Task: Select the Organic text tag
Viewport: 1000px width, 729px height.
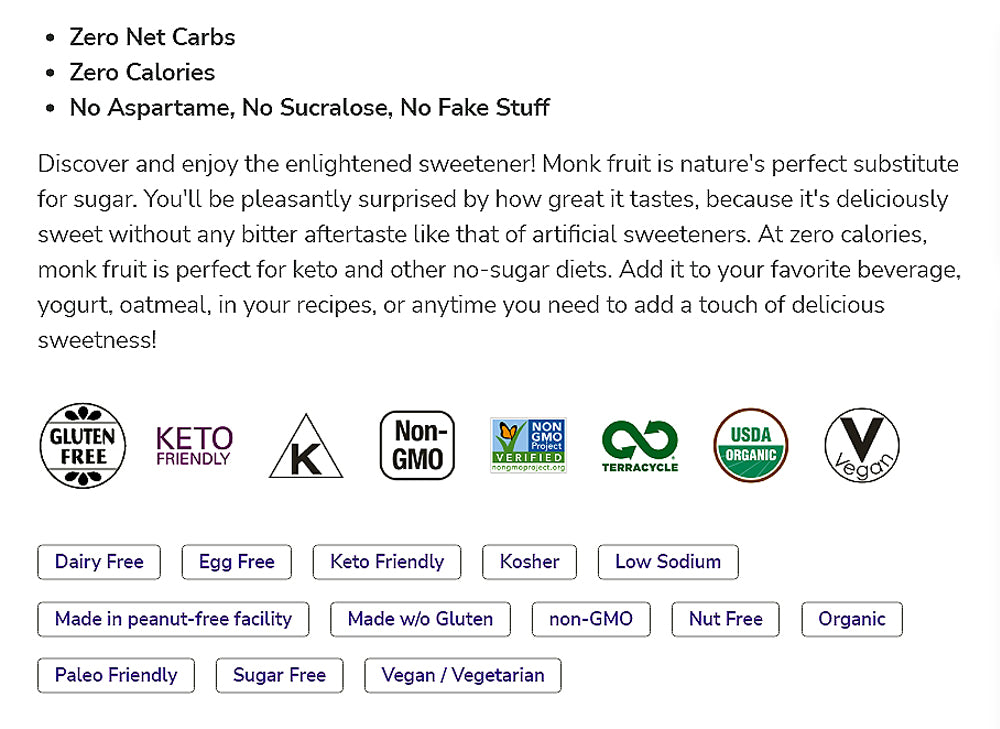Action: coord(852,619)
